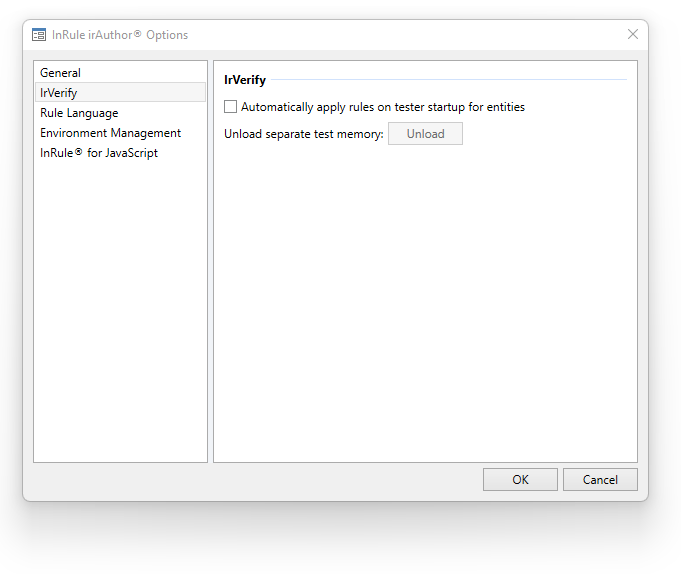
Task: Go to Environment Management settings
Action: click(x=110, y=133)
